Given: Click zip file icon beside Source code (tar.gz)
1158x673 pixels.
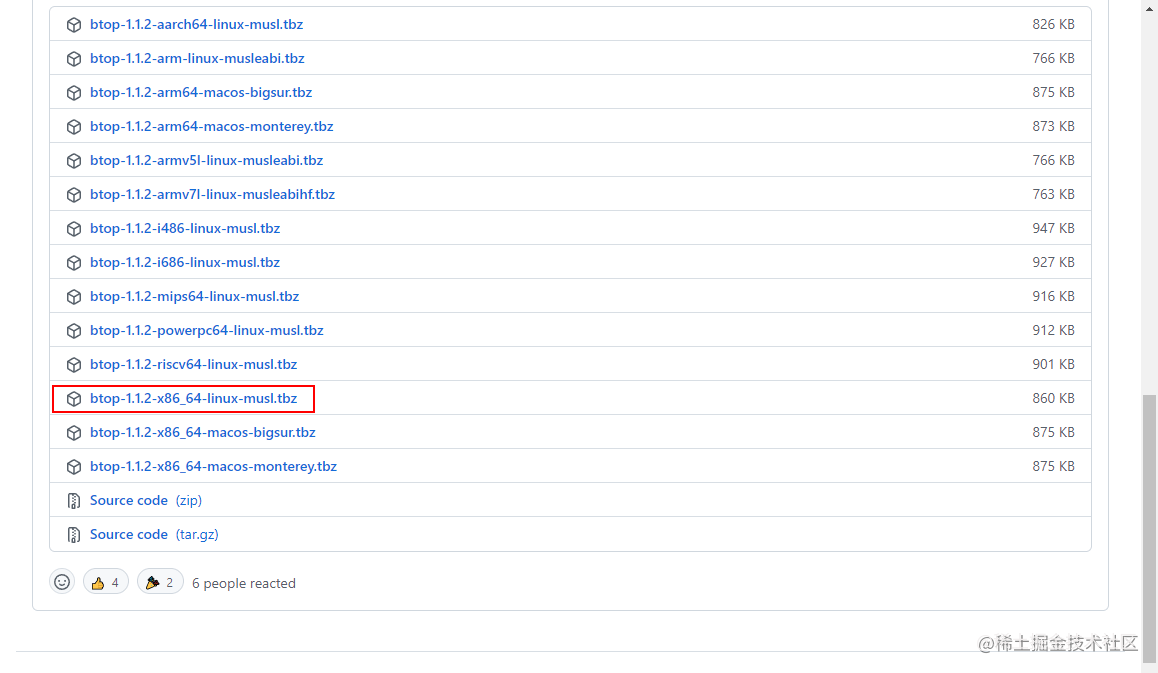Looking at the screenshot, I should (x=74, y=535).
